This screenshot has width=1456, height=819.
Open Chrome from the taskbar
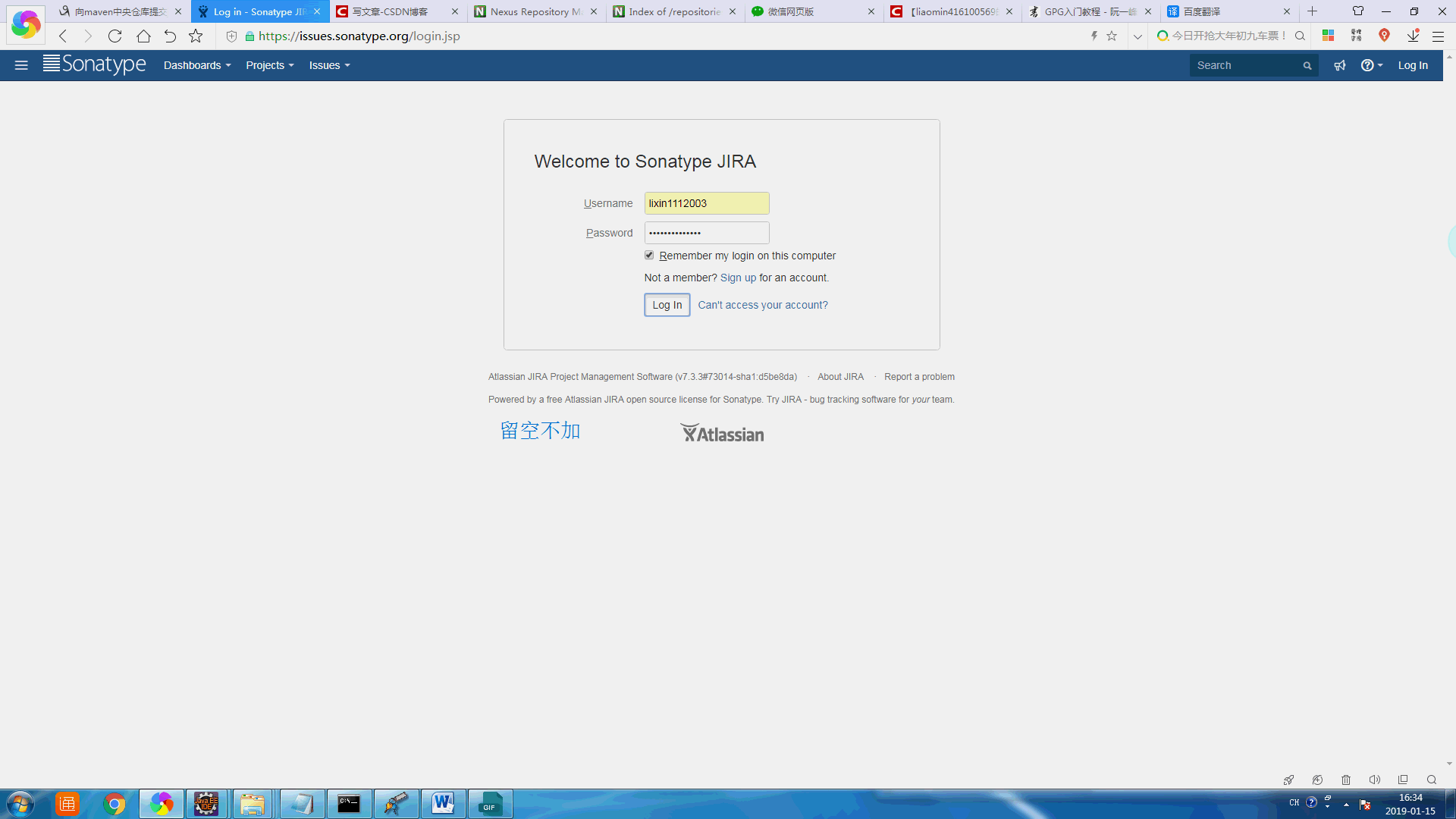click(x=115, y=804)
